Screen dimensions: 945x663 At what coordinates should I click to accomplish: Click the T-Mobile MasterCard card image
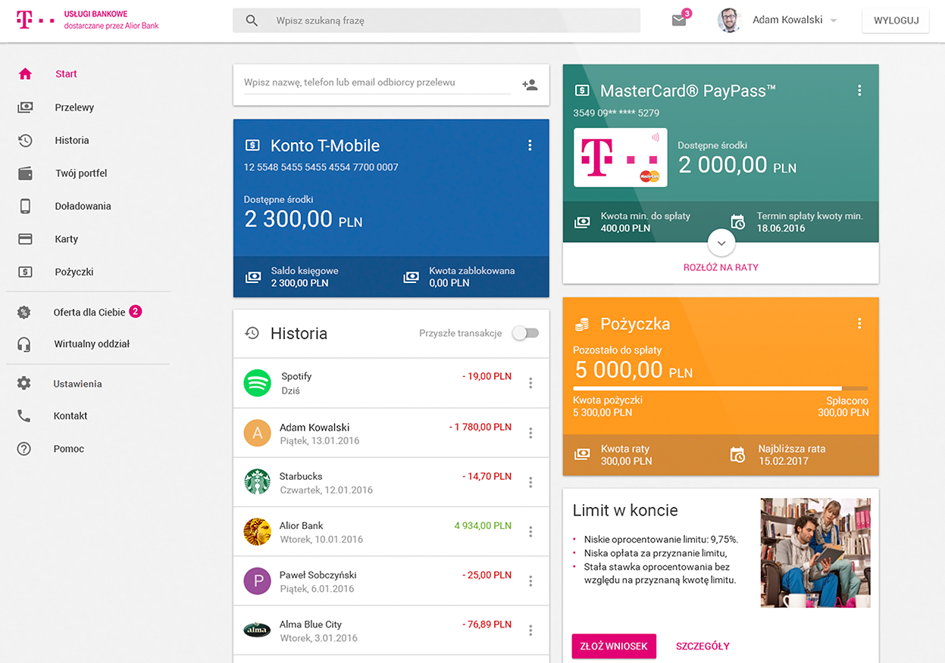[x=620, y=157]
